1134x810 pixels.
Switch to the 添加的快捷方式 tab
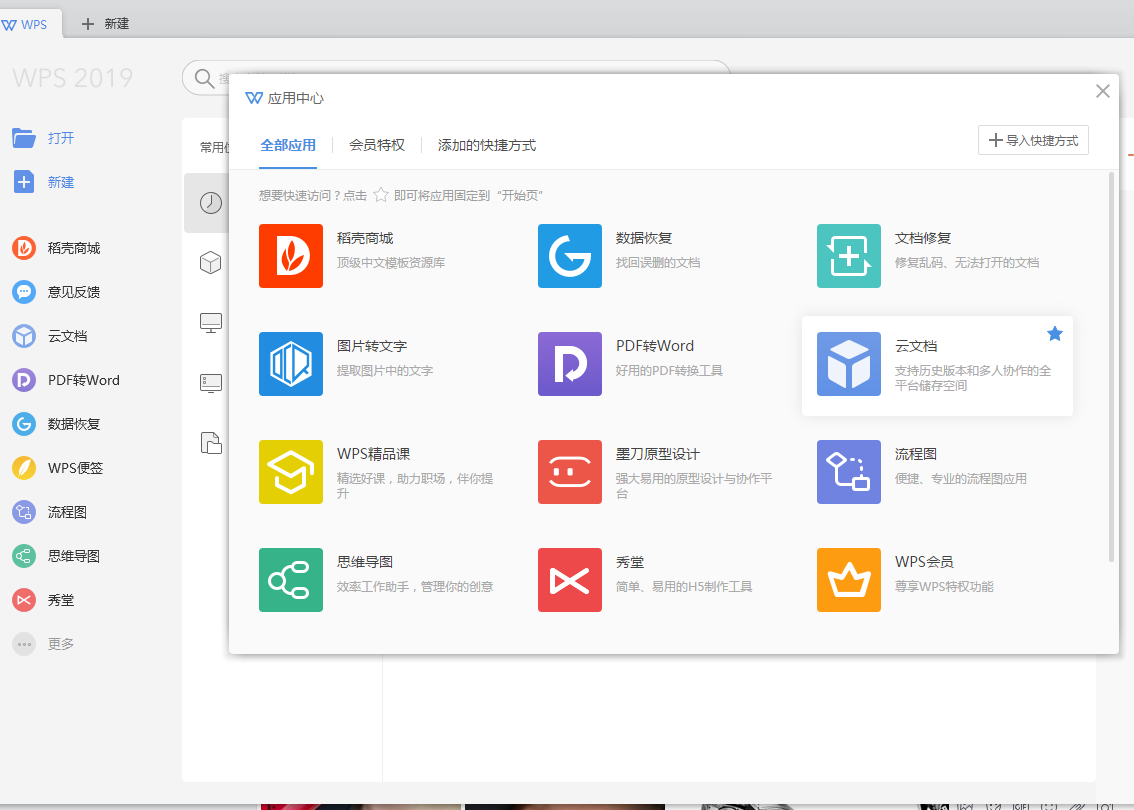486,145
